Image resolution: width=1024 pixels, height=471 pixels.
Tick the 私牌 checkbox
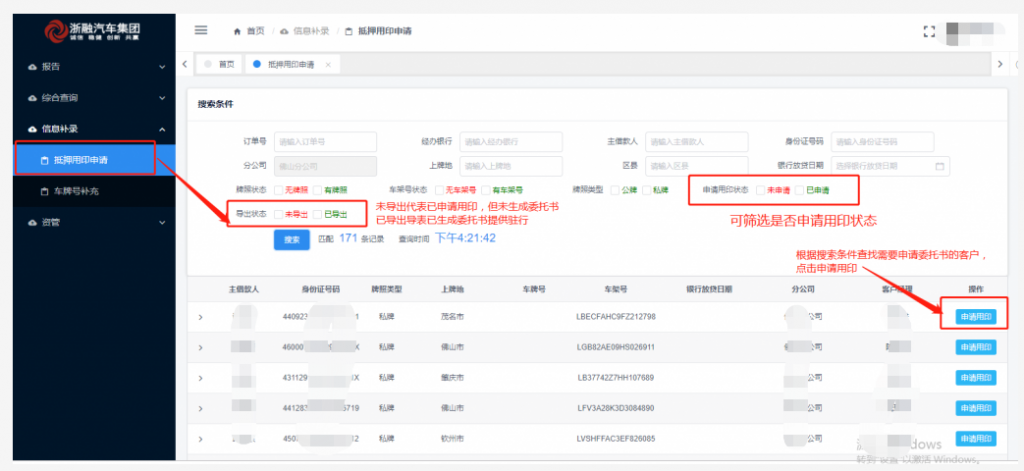pos(647,190)
